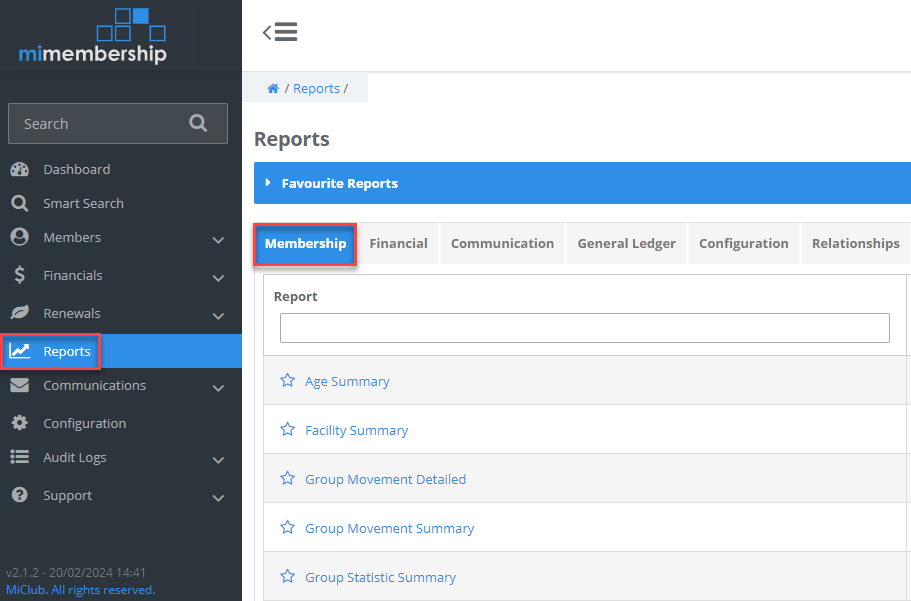Click the Dashboard gauge icon

click(x=19, y=169)
